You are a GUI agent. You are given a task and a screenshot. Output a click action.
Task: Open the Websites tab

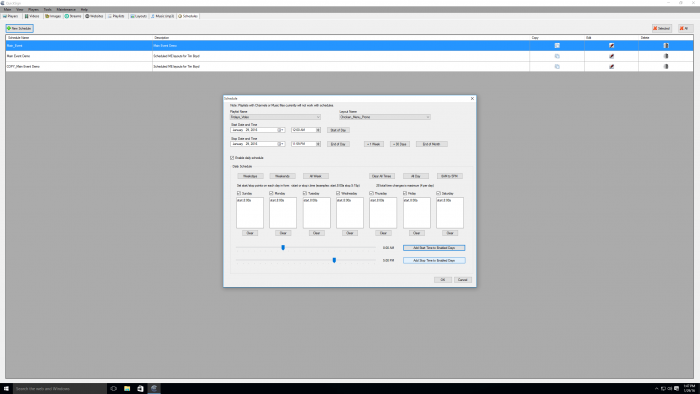[x=94, y=16]
